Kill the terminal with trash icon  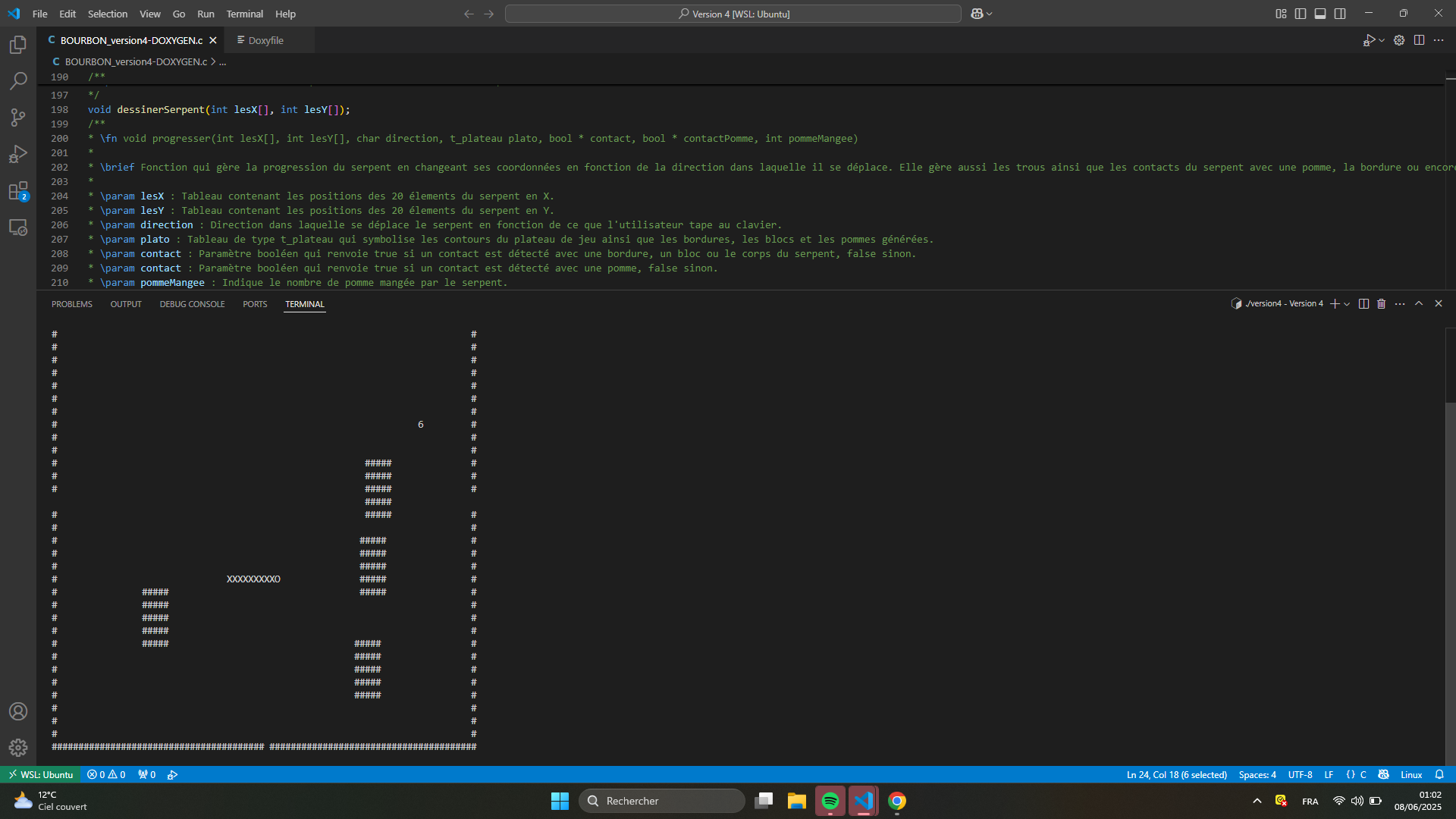(1381, 303)
